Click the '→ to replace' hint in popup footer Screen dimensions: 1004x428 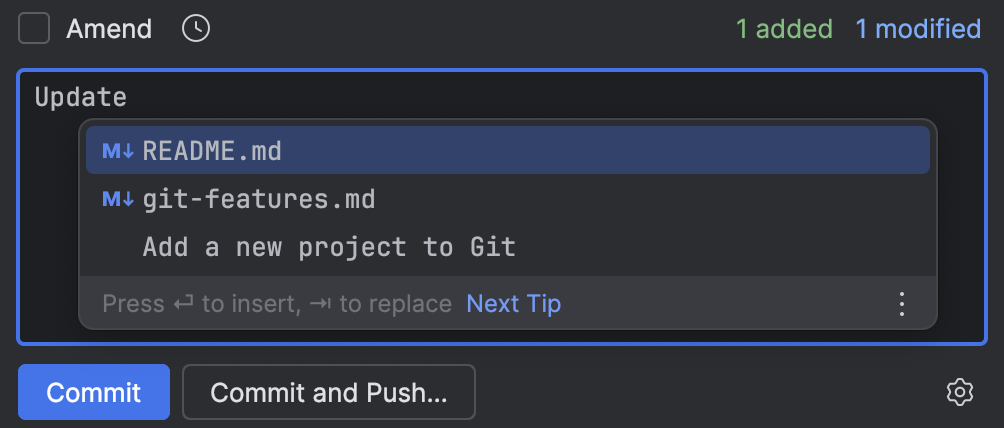pos(393,303)
